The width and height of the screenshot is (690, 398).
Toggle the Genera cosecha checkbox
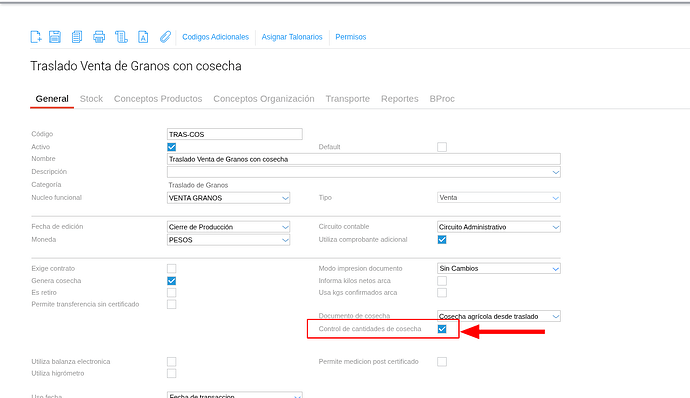click(172, 281)
